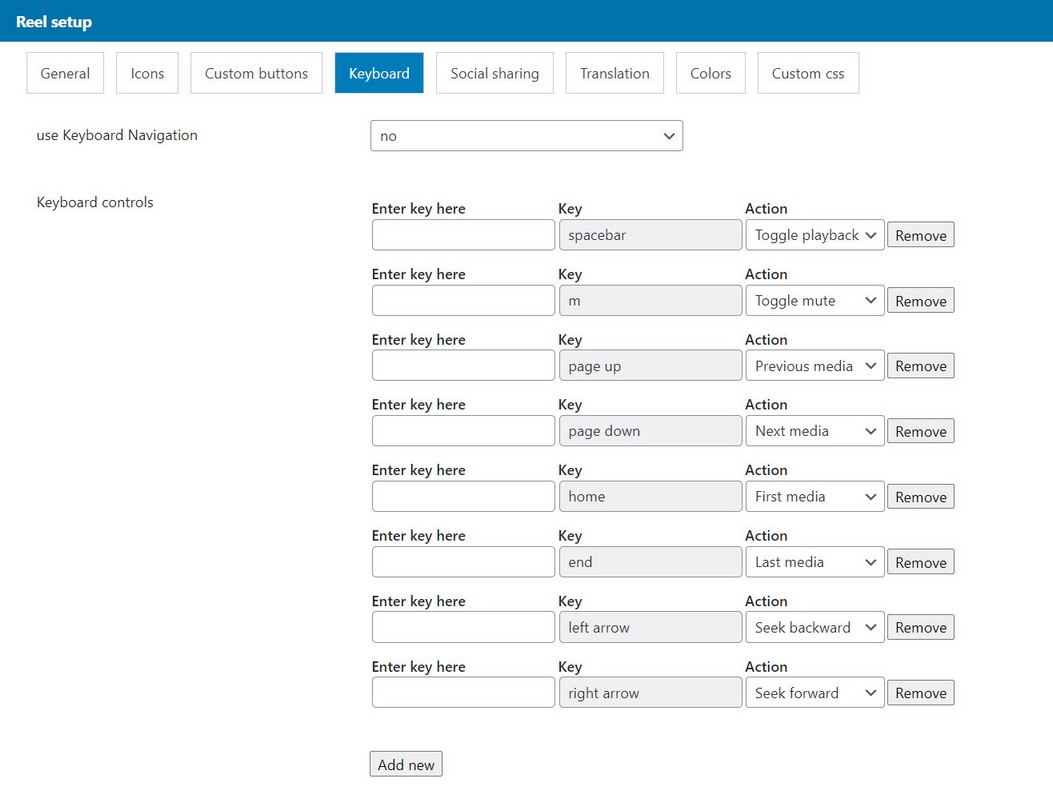The height and width of the screenshot is (811, 1053).
Task: Open the Custom css tab
Action: 807,73
